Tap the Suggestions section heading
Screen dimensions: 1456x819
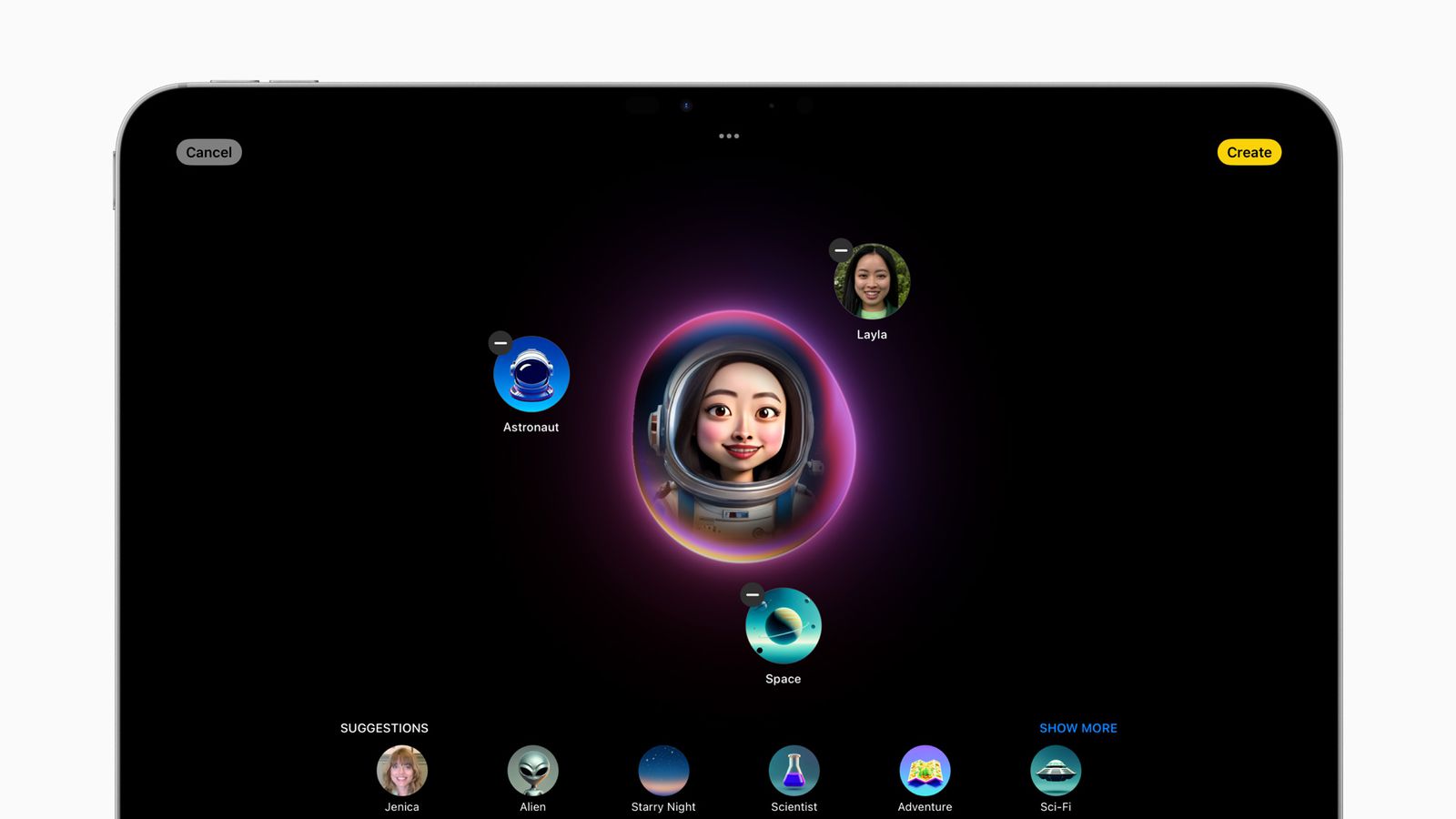click(384, 728)
